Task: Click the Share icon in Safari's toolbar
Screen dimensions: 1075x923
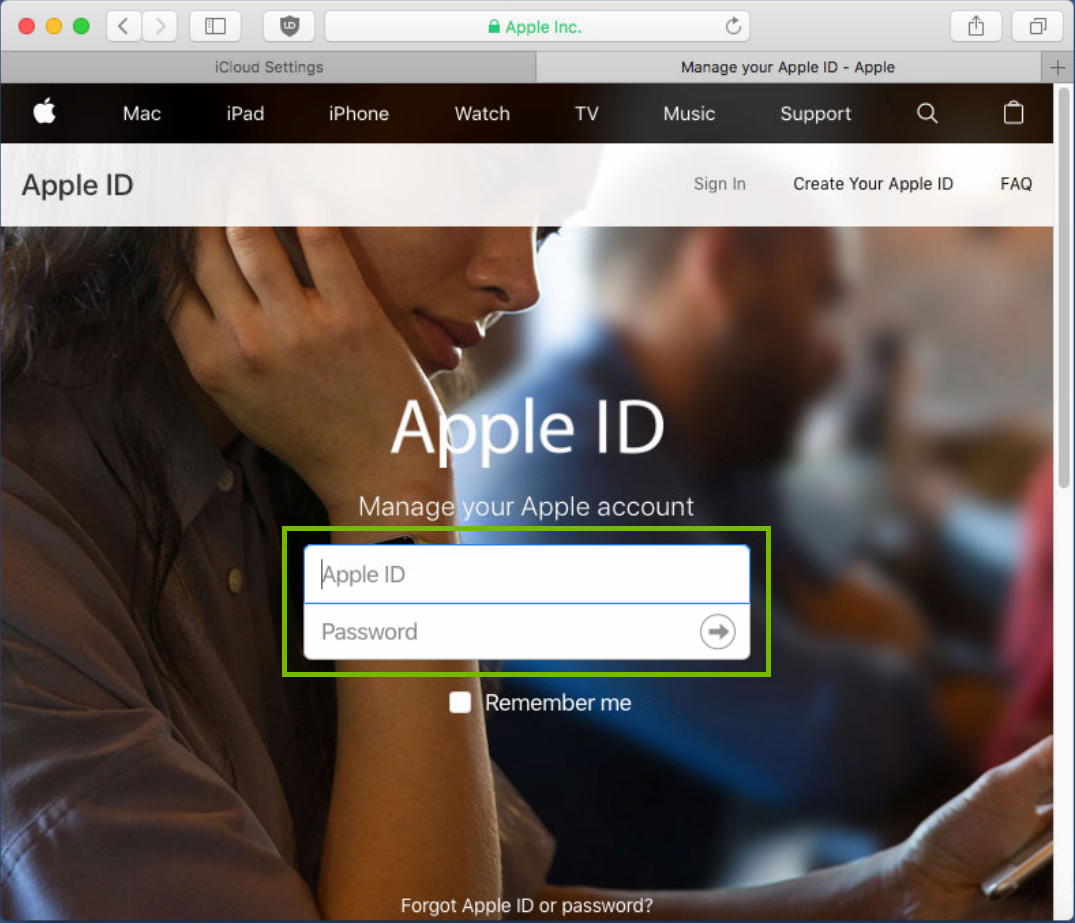Action: 975,27
